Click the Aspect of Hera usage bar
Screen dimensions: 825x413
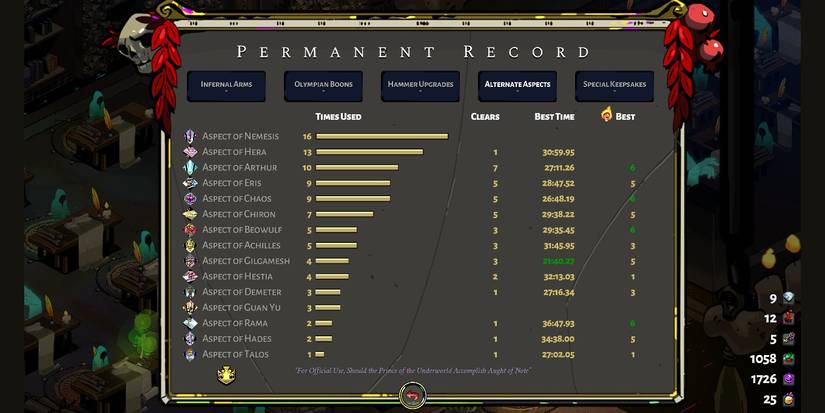coord(370,152)
